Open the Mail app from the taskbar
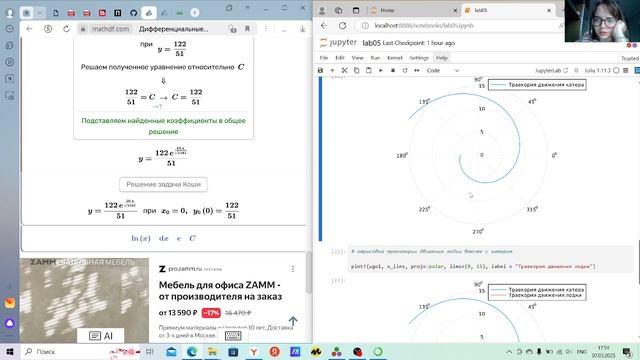Image resolution: width=640 pixels, height=360 pixels. 171,351
